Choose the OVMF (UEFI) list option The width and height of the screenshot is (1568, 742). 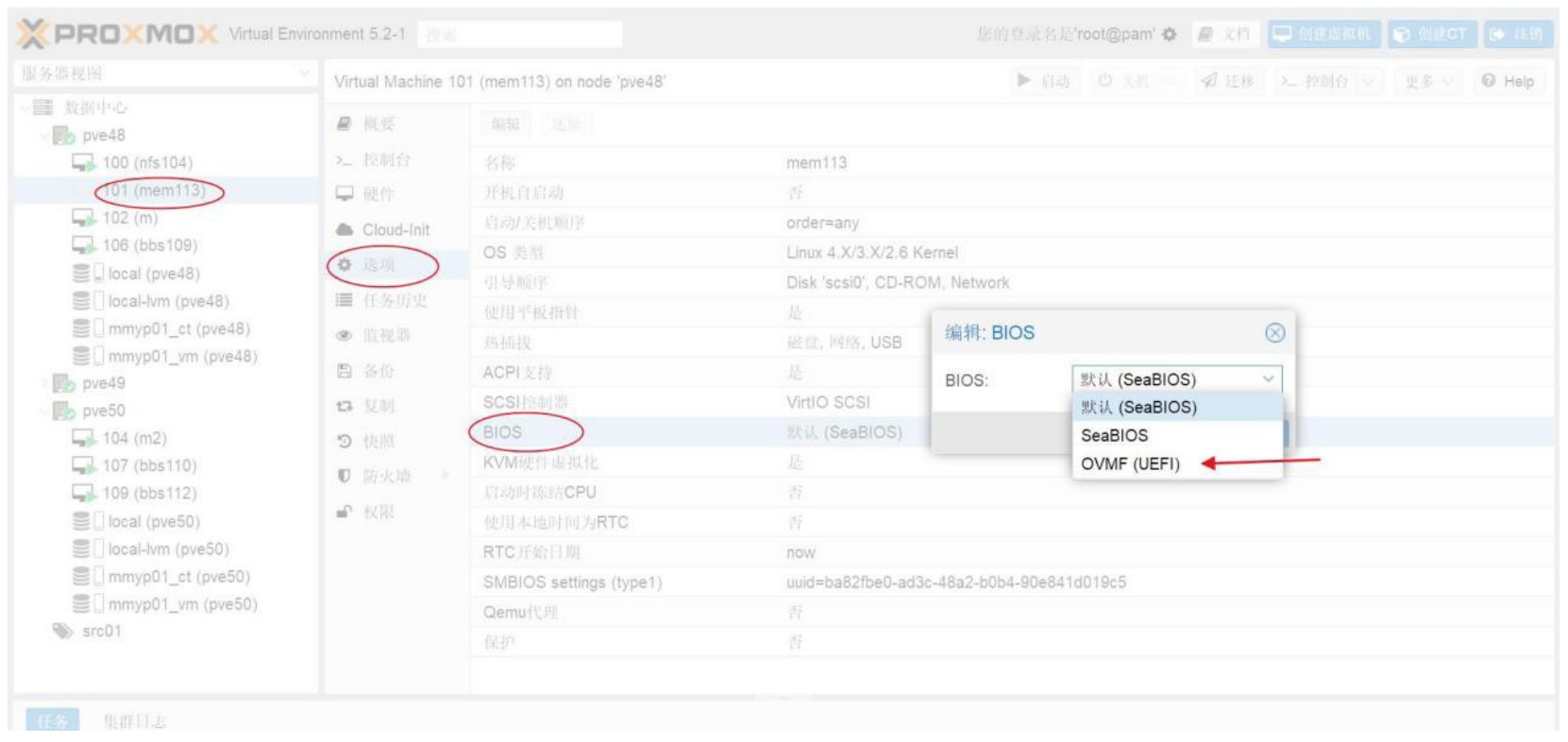(x=1177, y=464)
